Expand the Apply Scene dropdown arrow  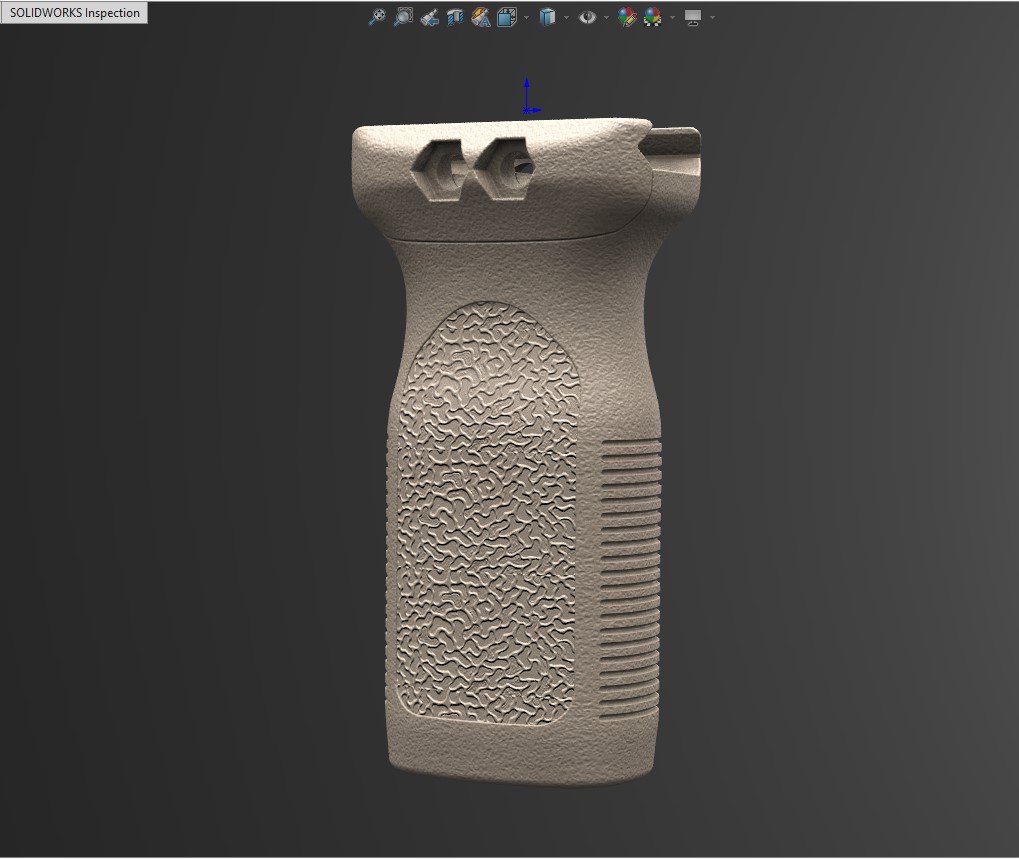(x=672, y=18)
